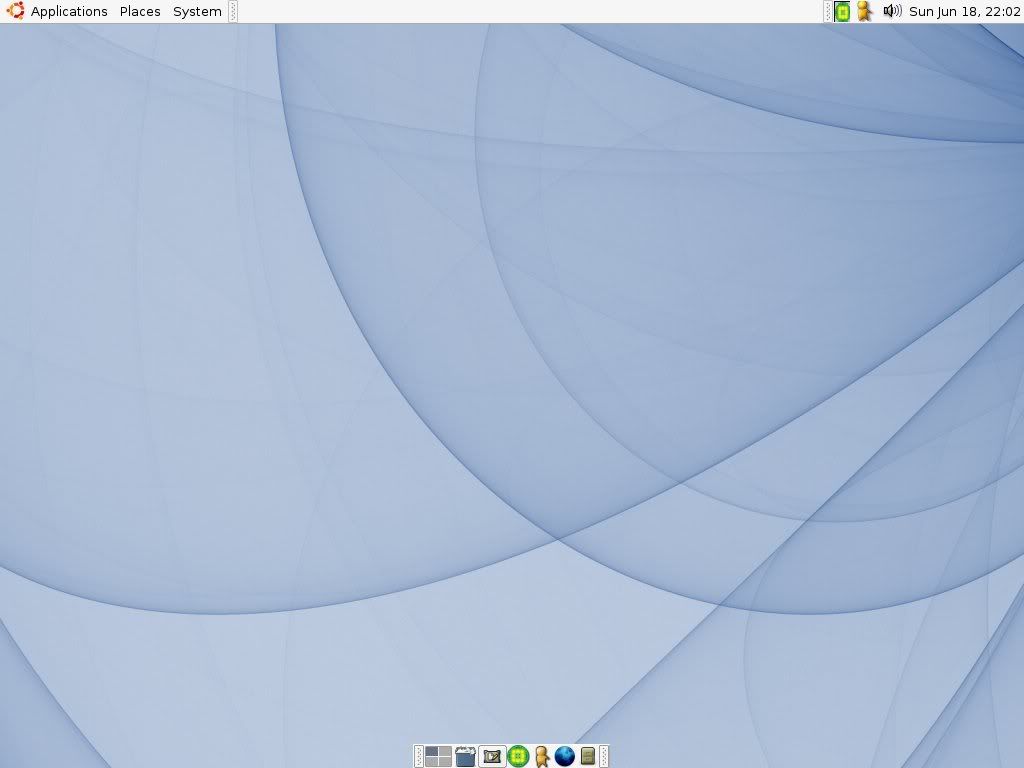Open the Places menu

140,12
